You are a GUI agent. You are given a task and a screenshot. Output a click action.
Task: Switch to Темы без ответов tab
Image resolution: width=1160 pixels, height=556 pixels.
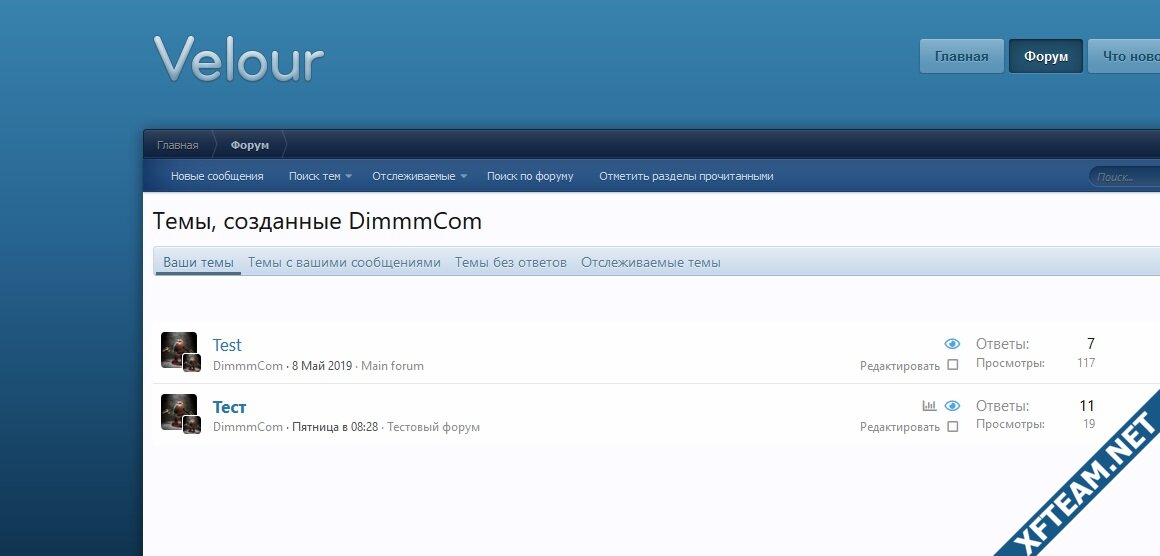tap(510, 262)
